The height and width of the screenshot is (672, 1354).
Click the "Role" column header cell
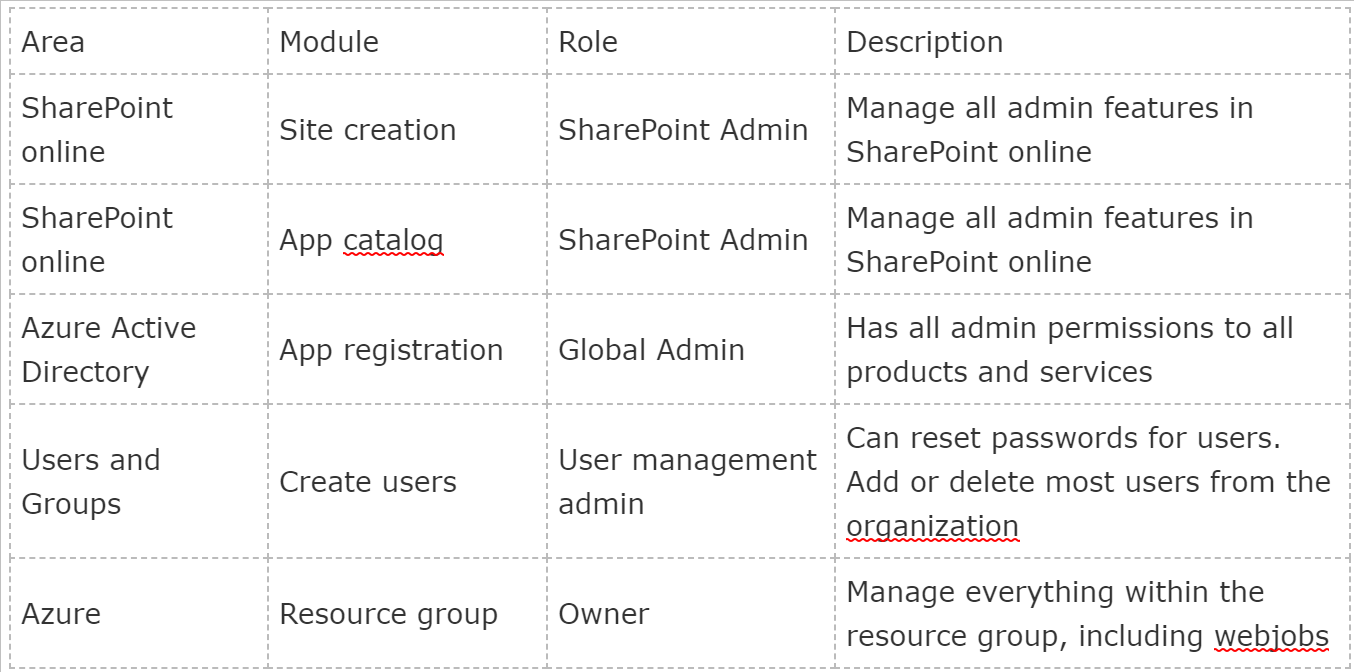click(x=691, y=42)
